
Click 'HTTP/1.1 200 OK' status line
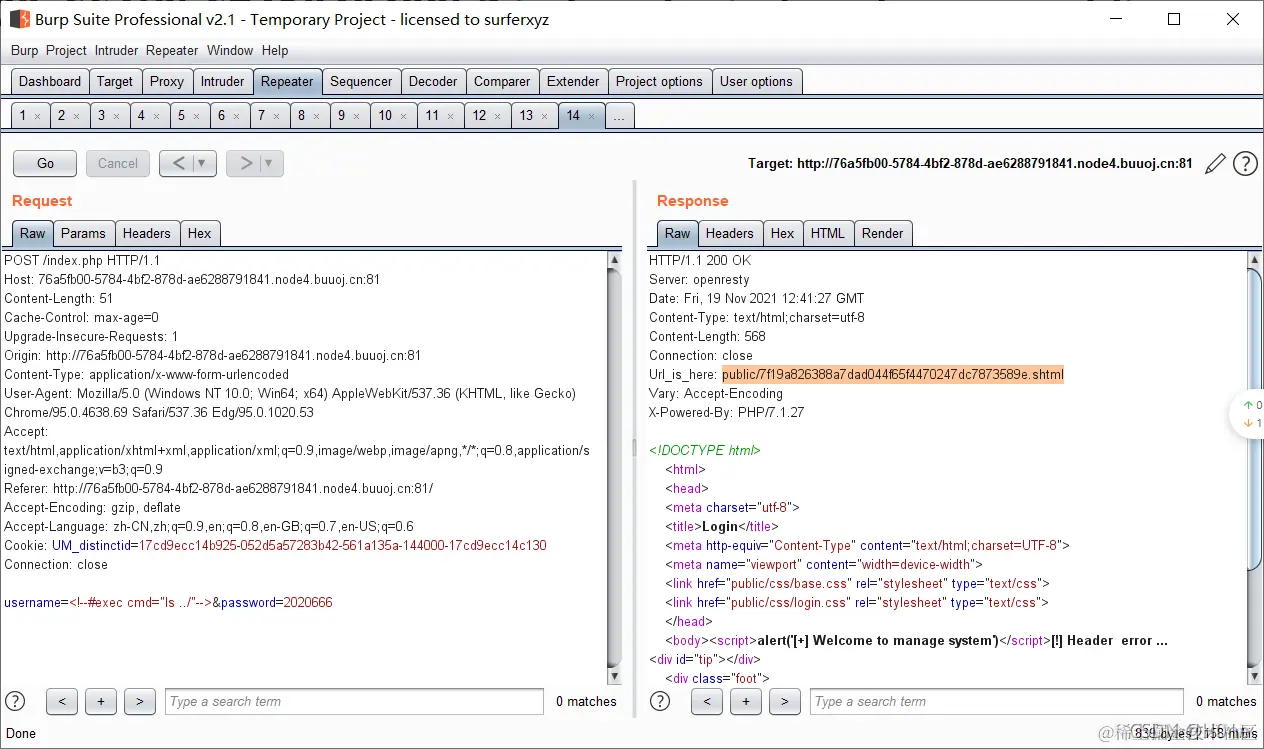700,260
